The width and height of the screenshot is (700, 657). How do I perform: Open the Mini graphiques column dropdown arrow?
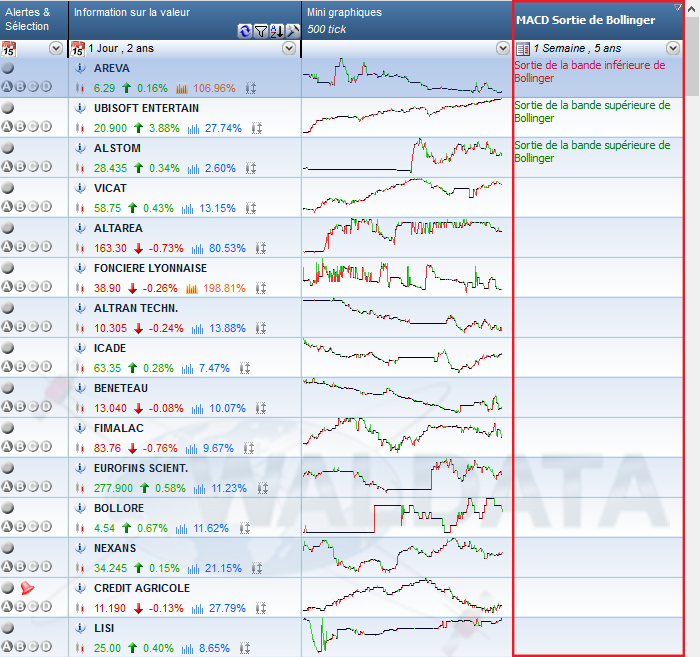pyautogui.click(x=503, y=48)
